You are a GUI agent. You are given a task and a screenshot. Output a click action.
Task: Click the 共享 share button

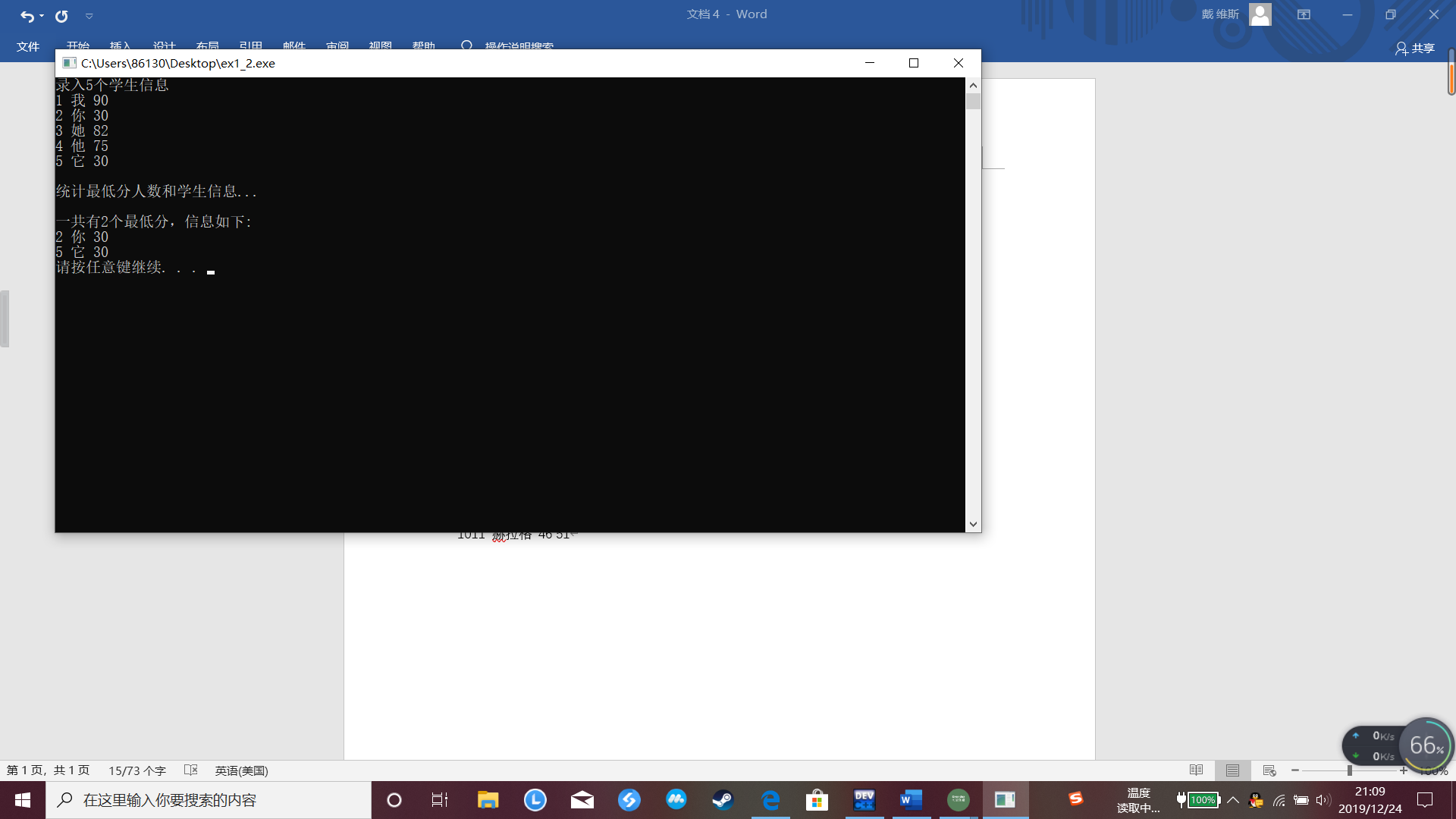[1415, 48]
